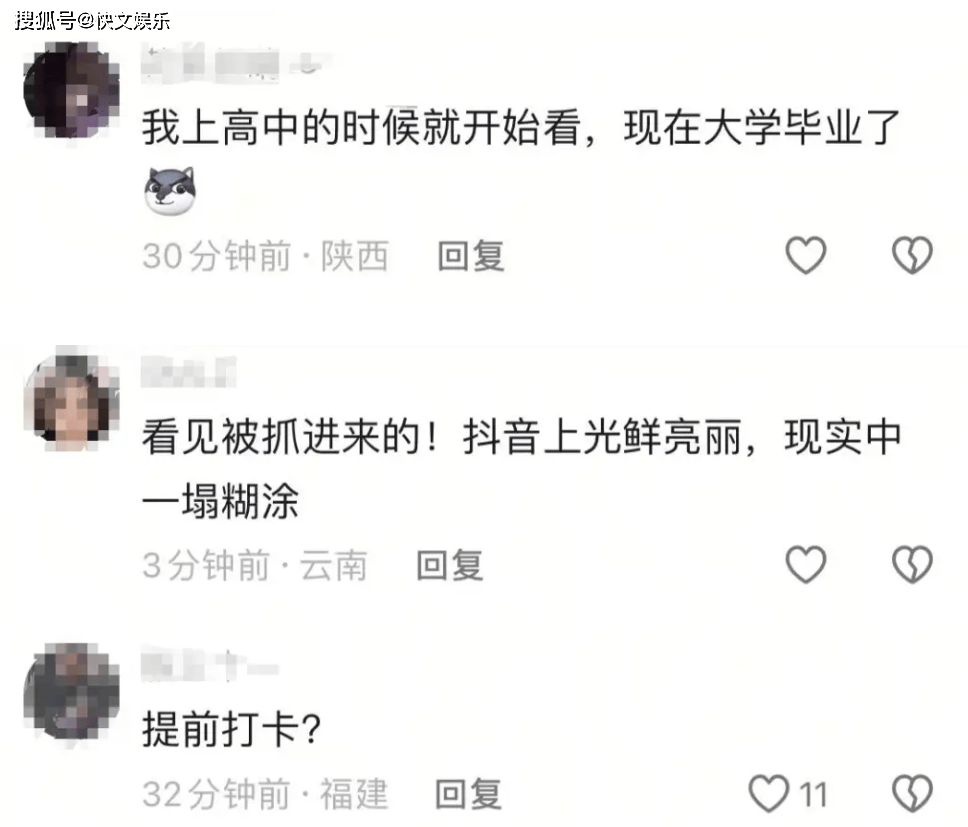This screenshot has height=827, width=968.
Task: Select the comment text 提前打卡?
Action: (x=232, y=729)
